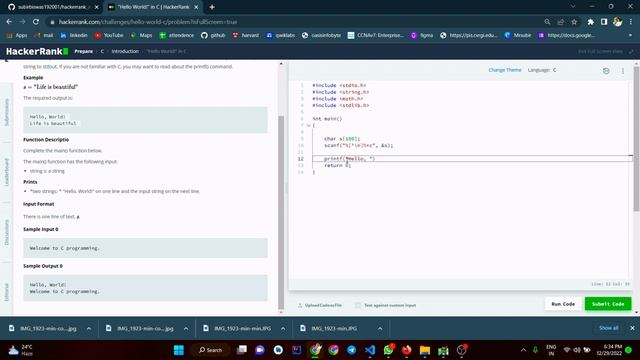The width and height of the screenshot is (640, 360).
Task: Open the figma bookmark
Action: click(x=422, y=36)
